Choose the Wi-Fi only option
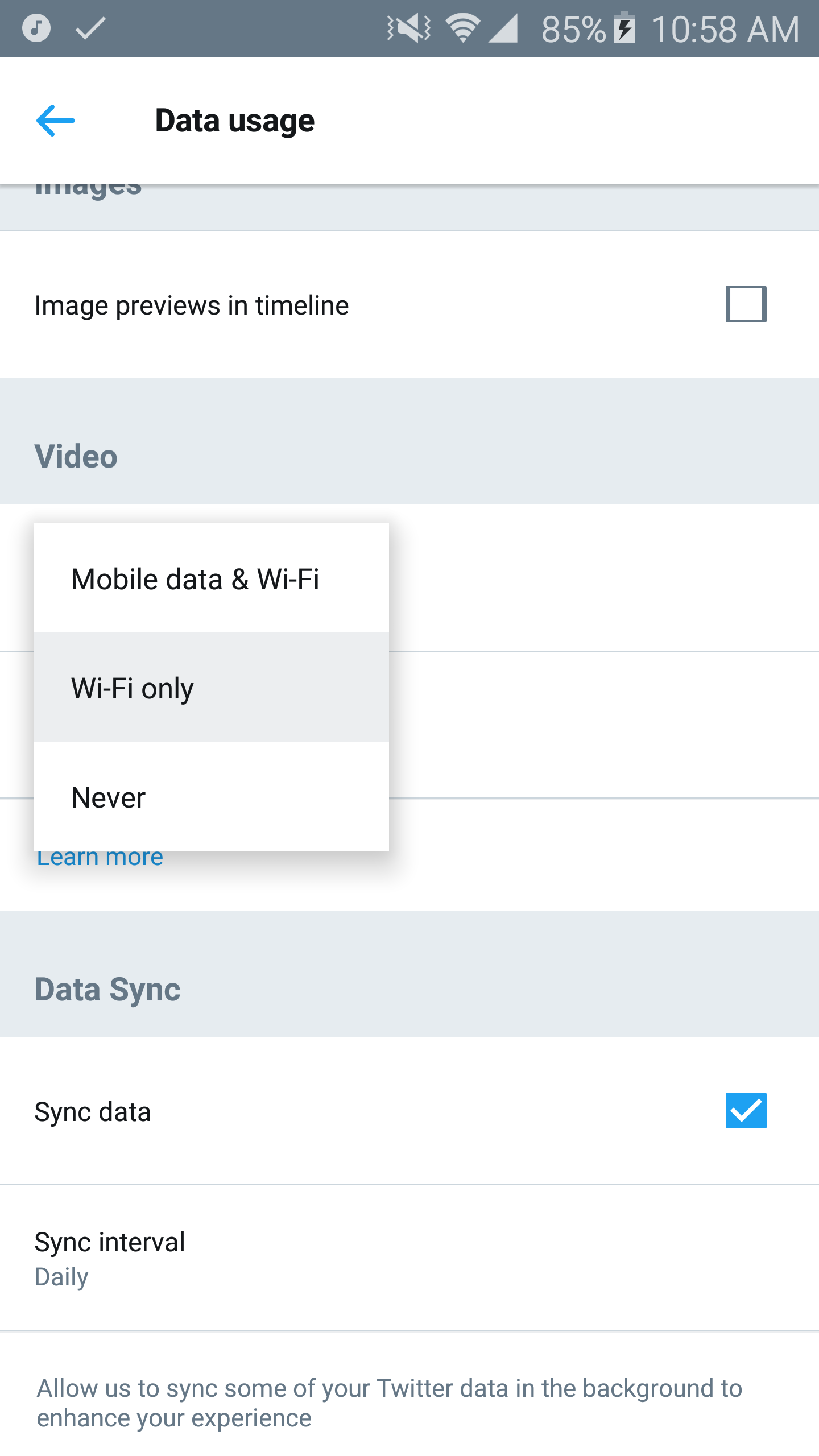 tap(133, 688)
